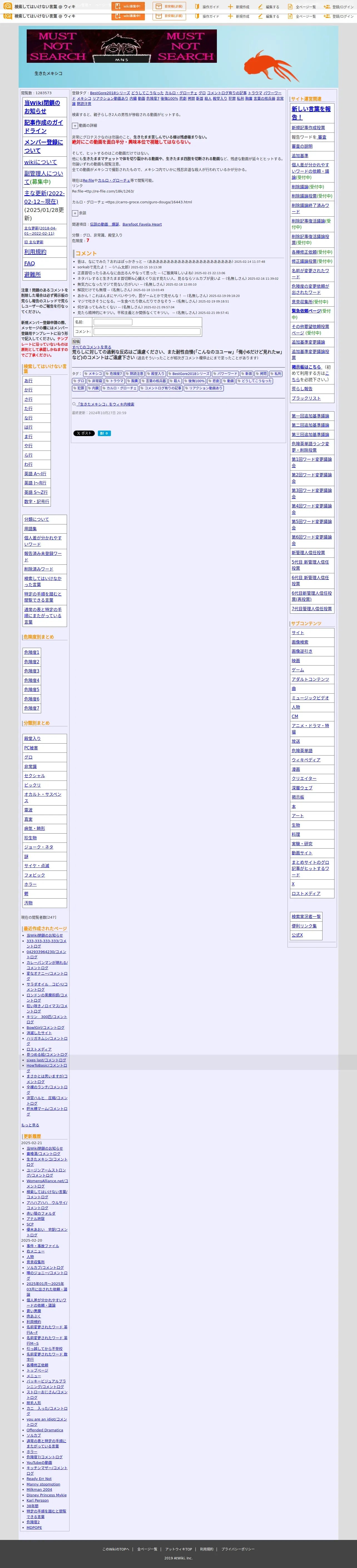Open the 英語 A~I行 index link
The image size is (357, 1568).
(35, 474)
